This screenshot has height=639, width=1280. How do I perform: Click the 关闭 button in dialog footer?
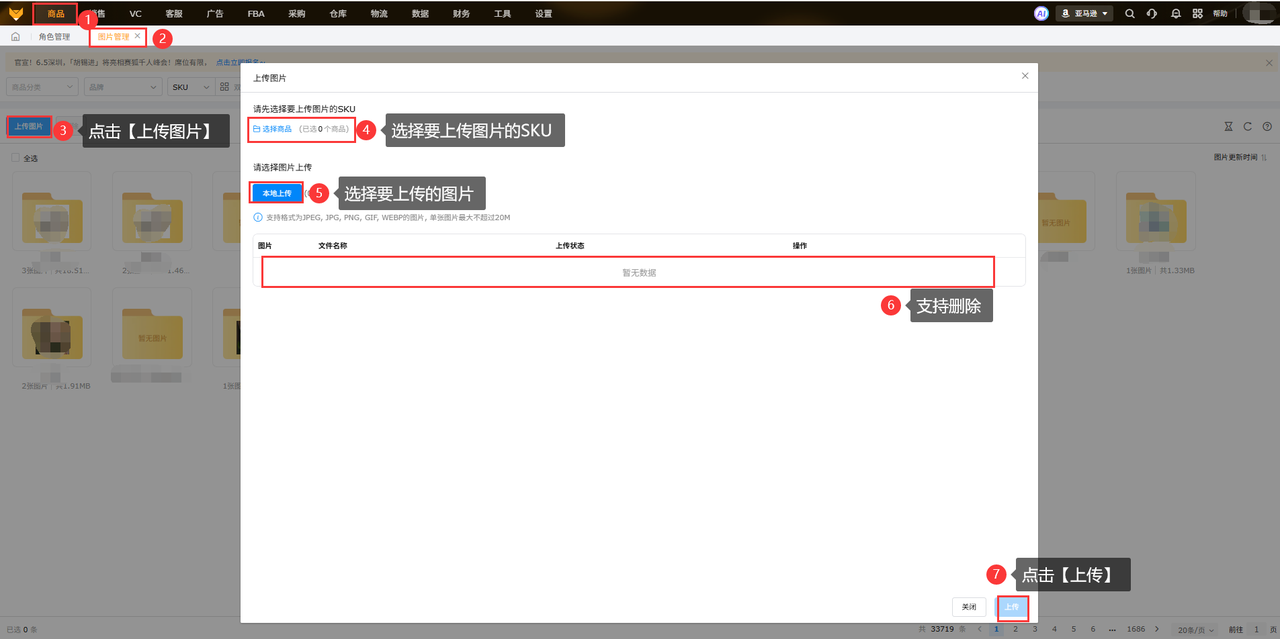point(969,607)
